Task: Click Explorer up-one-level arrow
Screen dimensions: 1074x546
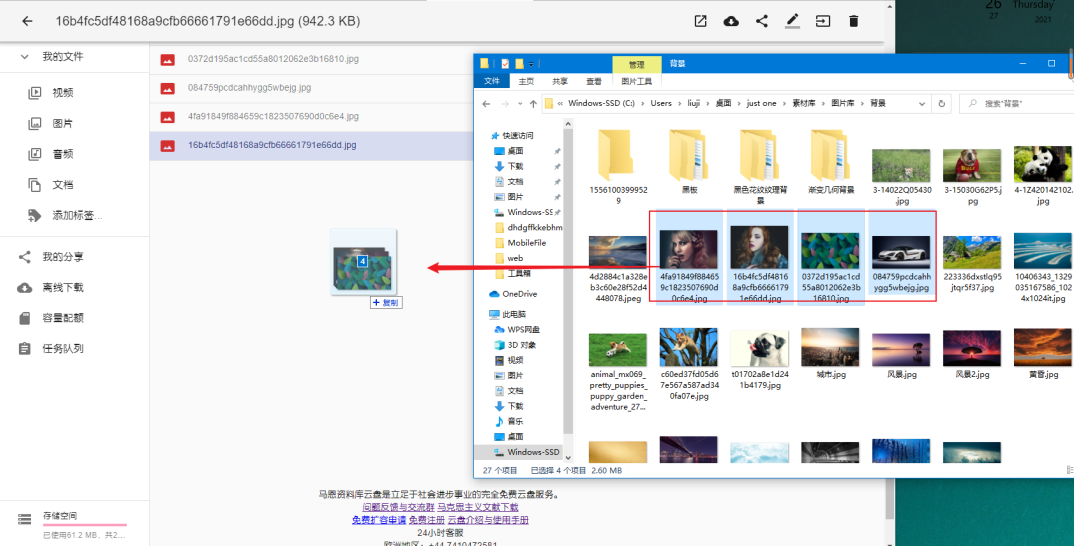Action: 533,104
